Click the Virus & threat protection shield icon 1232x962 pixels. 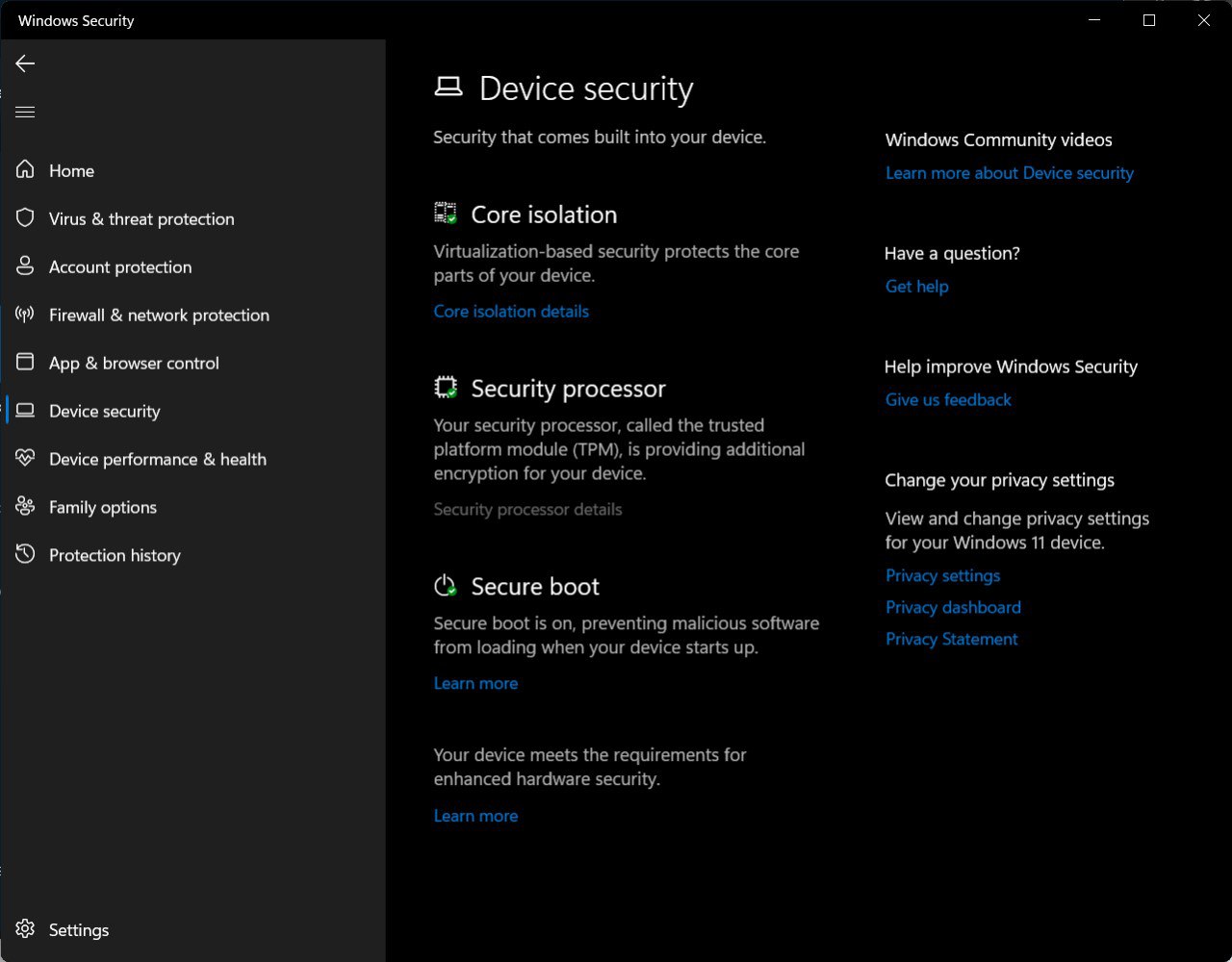[x=25, y=218]
